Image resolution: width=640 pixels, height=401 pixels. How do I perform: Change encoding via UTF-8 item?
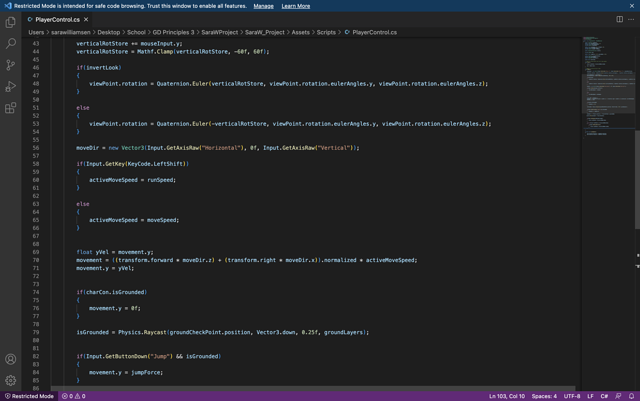coord(572,396)
